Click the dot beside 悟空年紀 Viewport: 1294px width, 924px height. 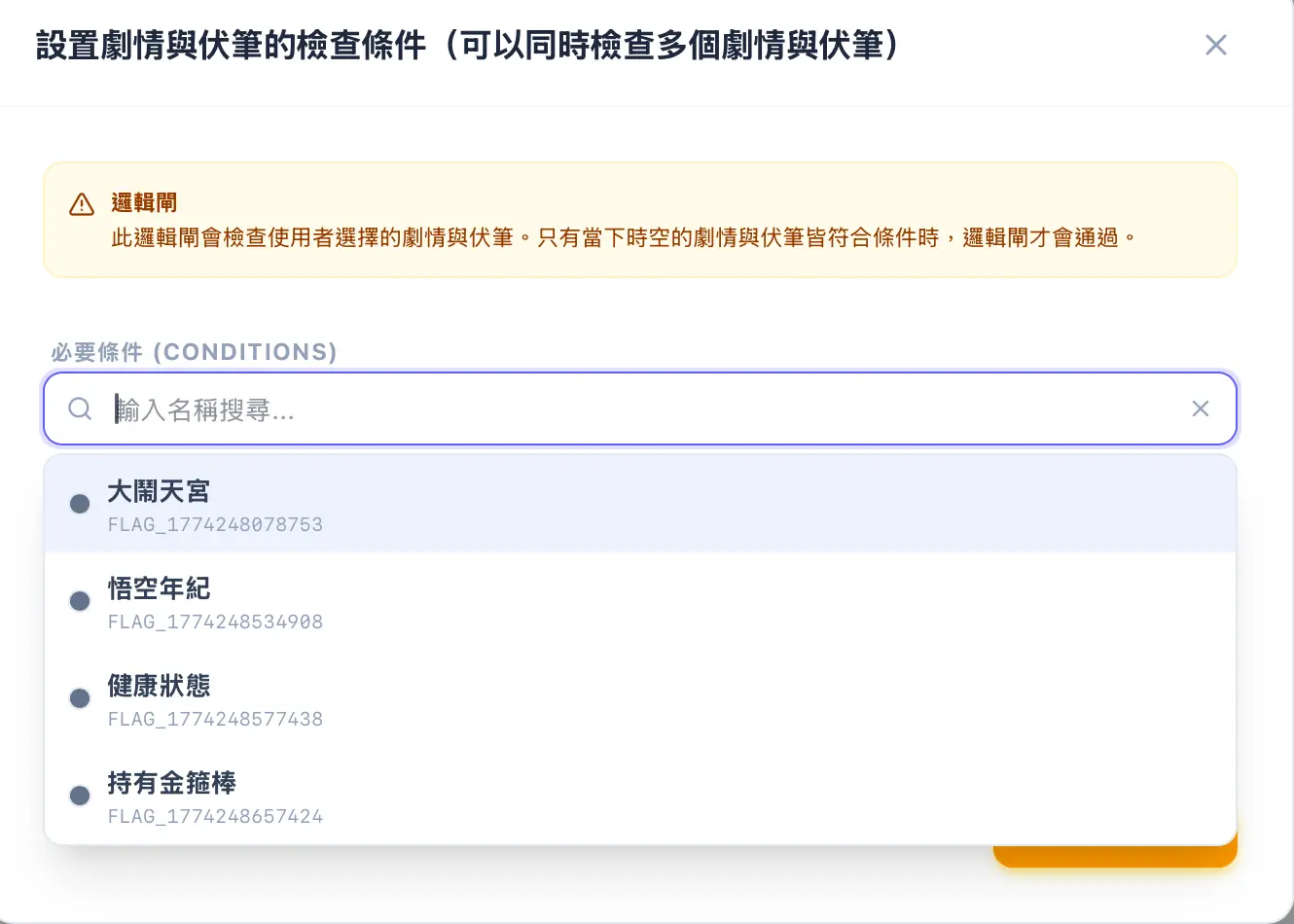tap(80, 601)
